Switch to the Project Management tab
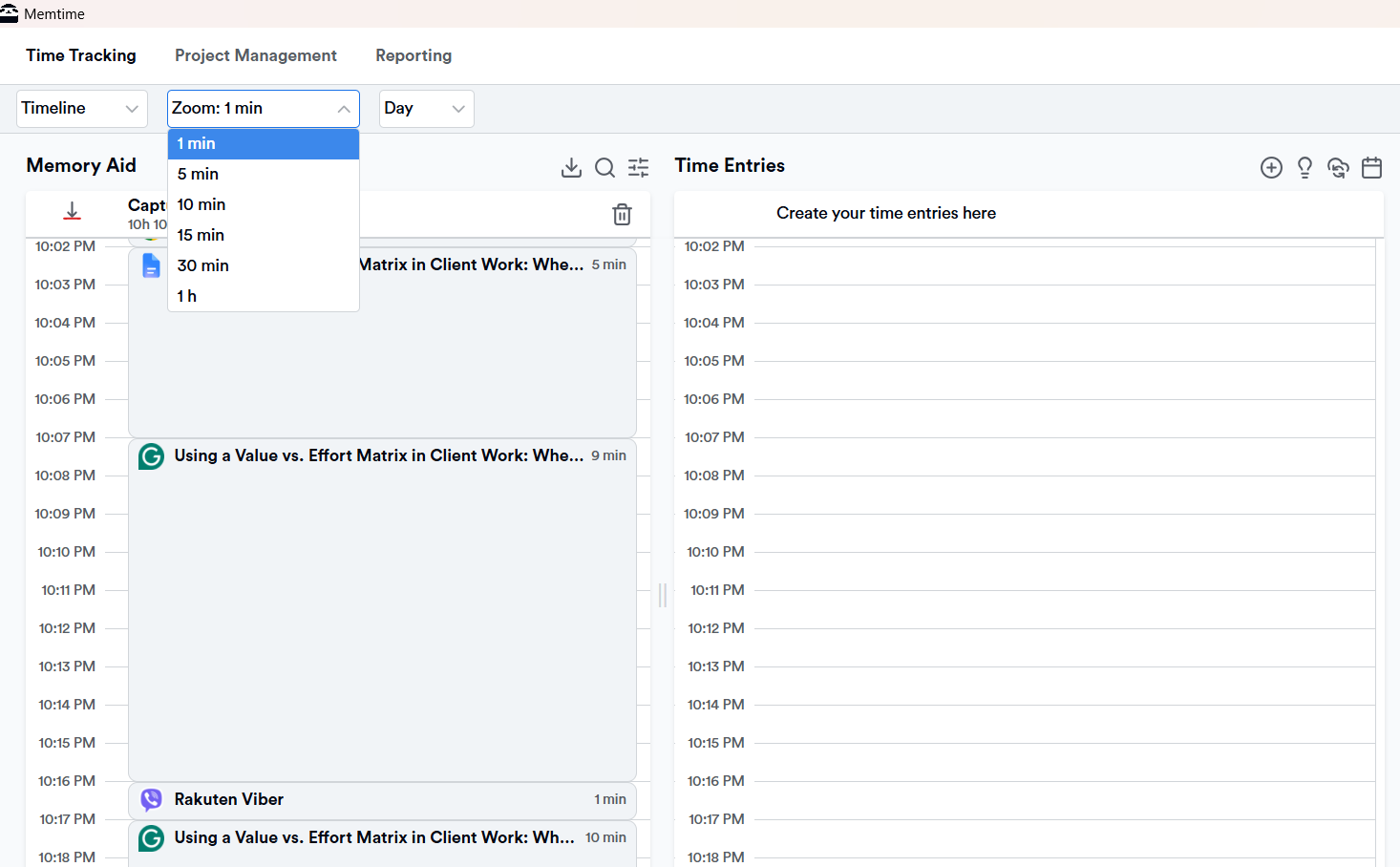This screenshot has width=1400, height=867. [x=256, y=55]
